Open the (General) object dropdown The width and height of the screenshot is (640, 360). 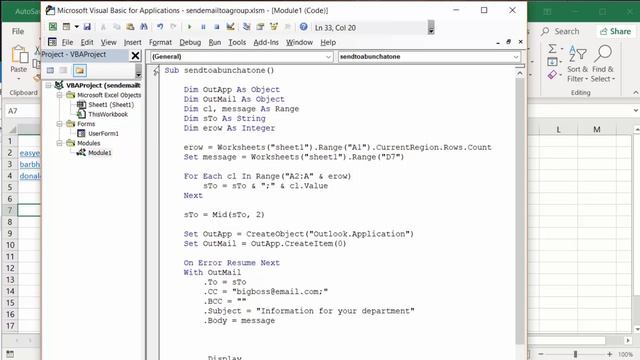coord(241,57)
